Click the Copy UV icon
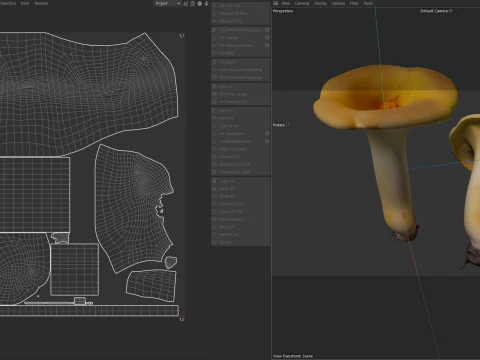 pyautogui.click(x=214, y=181)
